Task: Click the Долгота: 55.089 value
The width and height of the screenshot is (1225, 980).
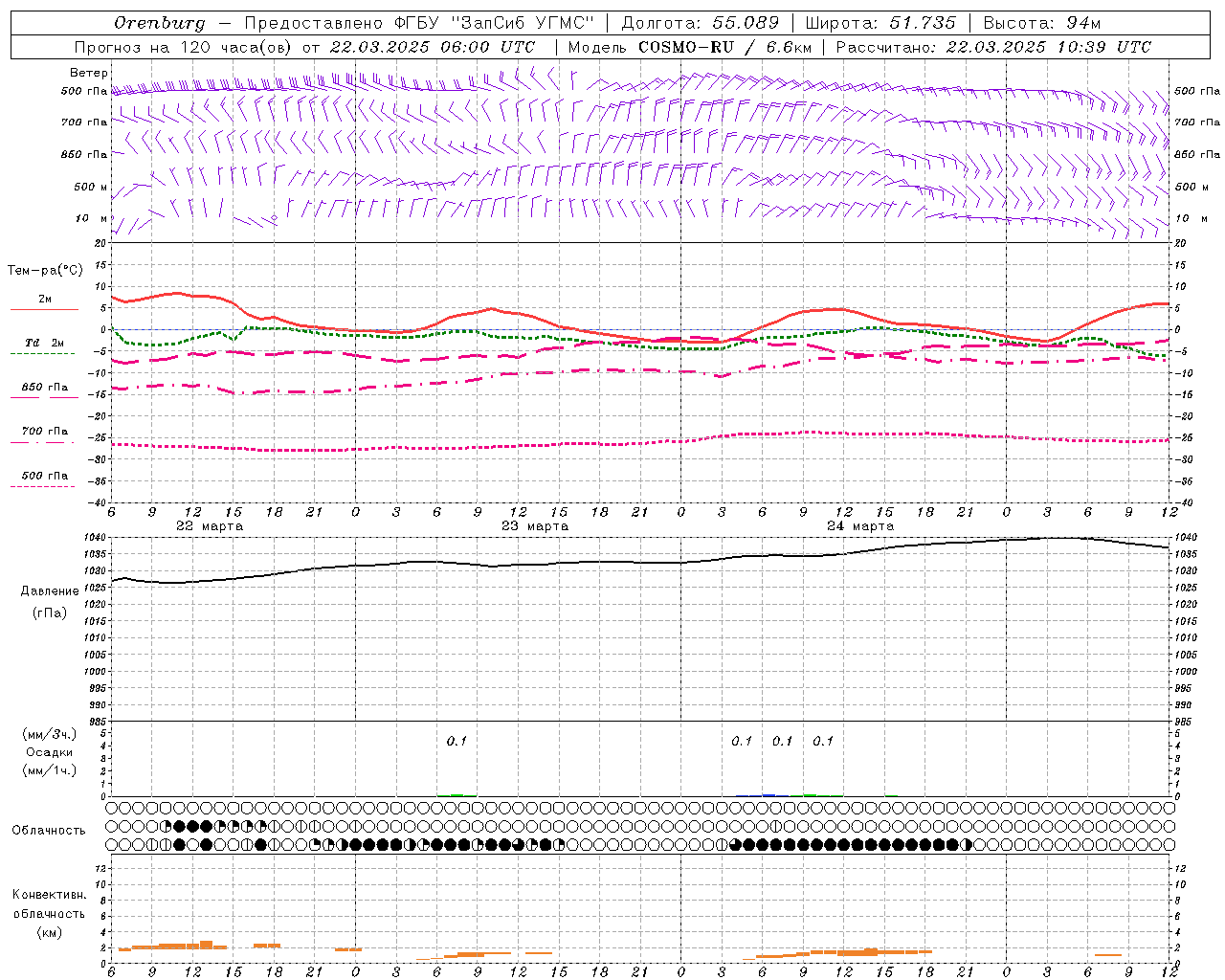Action: point(701,23)
